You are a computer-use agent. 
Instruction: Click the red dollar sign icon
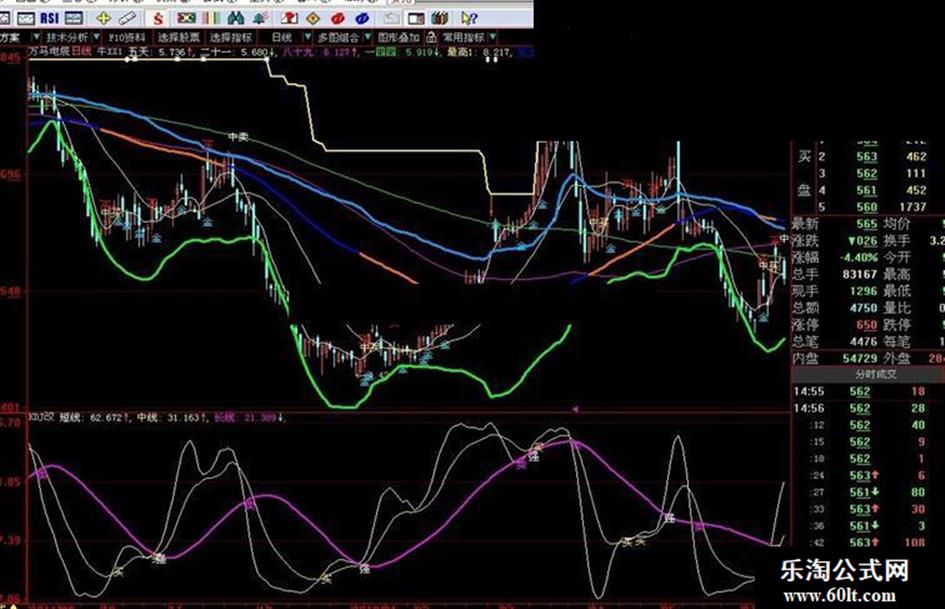[158, 18]
